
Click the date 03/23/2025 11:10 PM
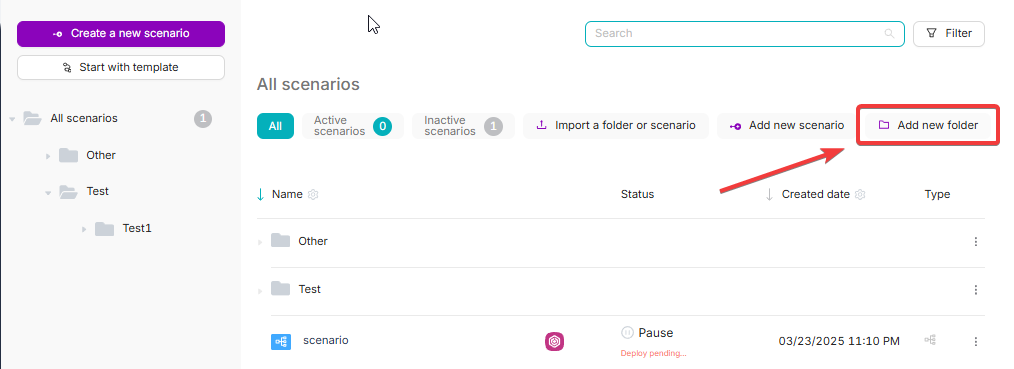click(839, 341)
